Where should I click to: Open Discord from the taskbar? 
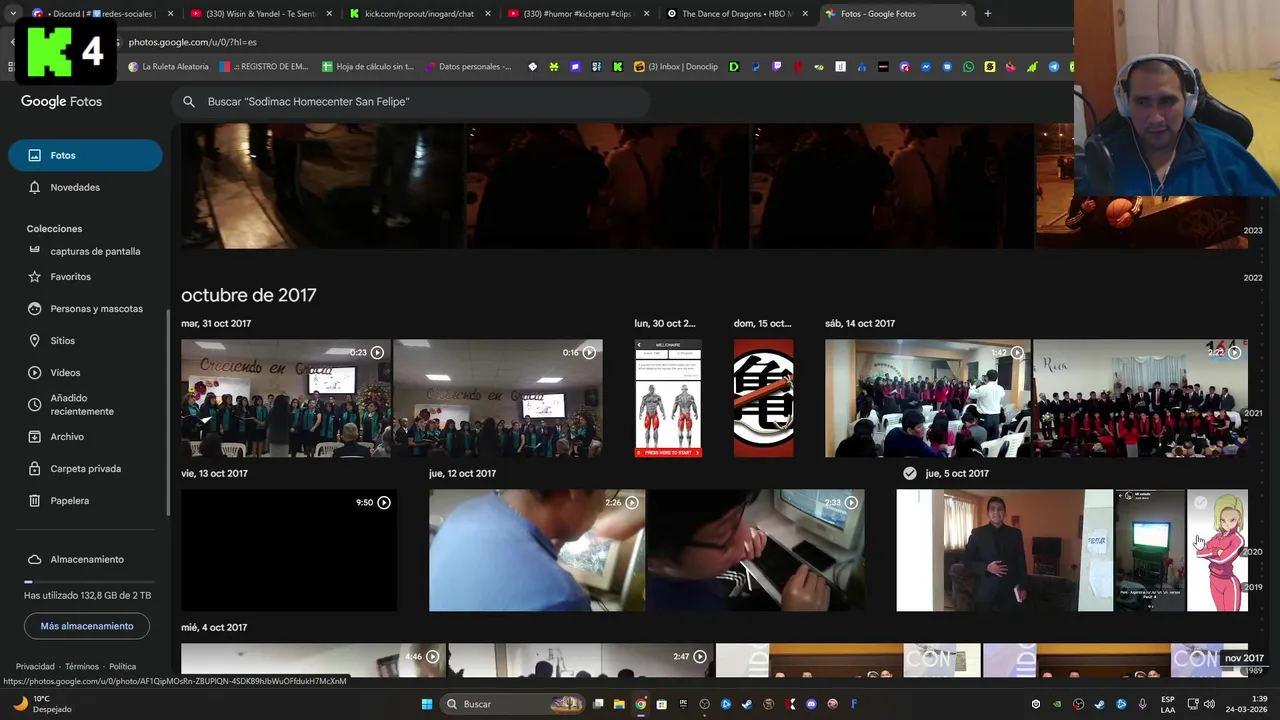(x=811, y=704)
